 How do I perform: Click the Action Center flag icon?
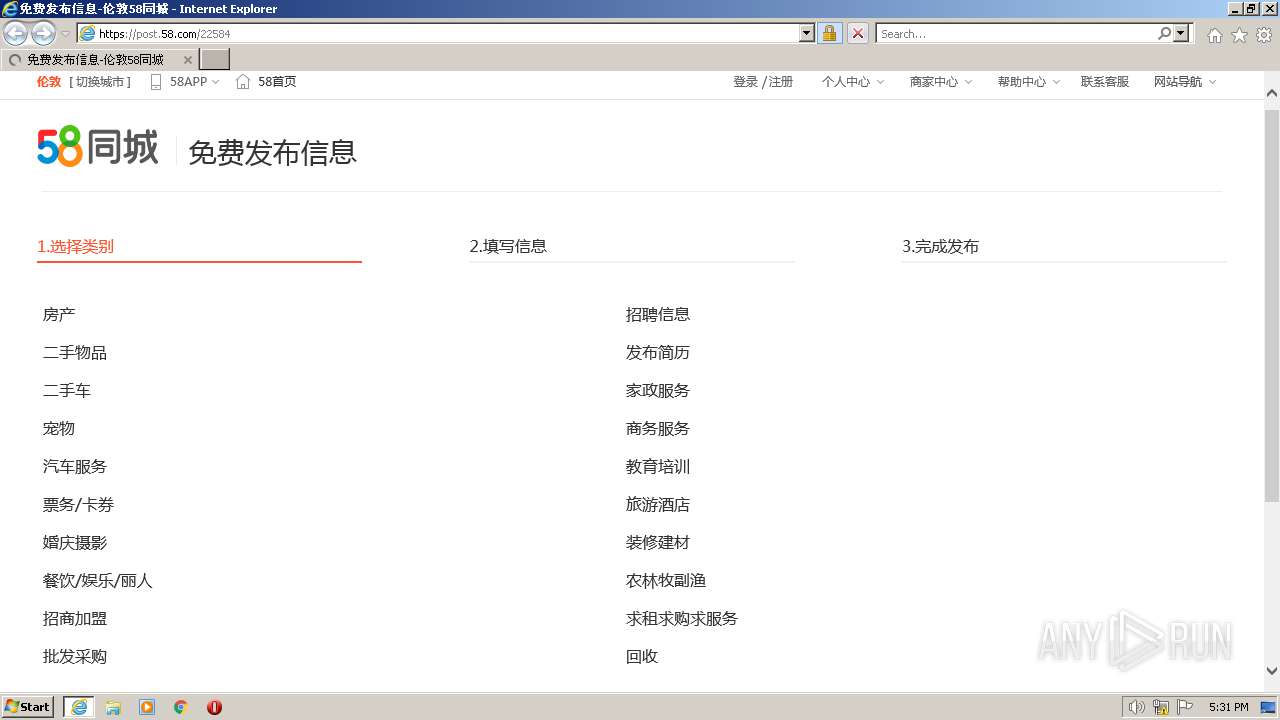pyautogui.click(x=1185, y=707)
